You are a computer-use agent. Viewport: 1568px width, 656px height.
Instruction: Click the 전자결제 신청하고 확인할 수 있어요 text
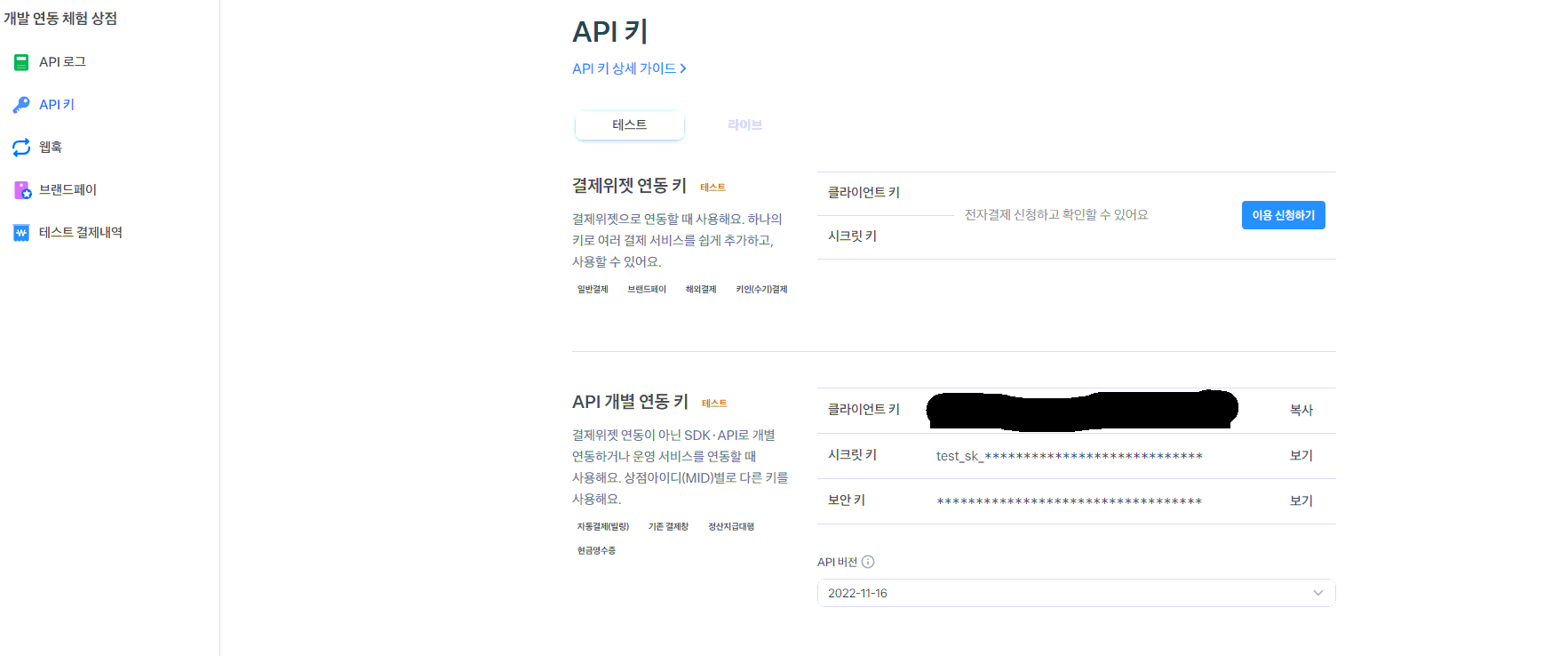(x=1056, y=215)
